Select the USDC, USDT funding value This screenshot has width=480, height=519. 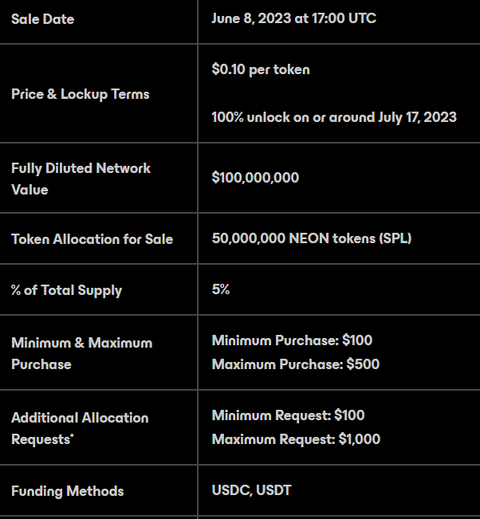[x=252, y=490]
